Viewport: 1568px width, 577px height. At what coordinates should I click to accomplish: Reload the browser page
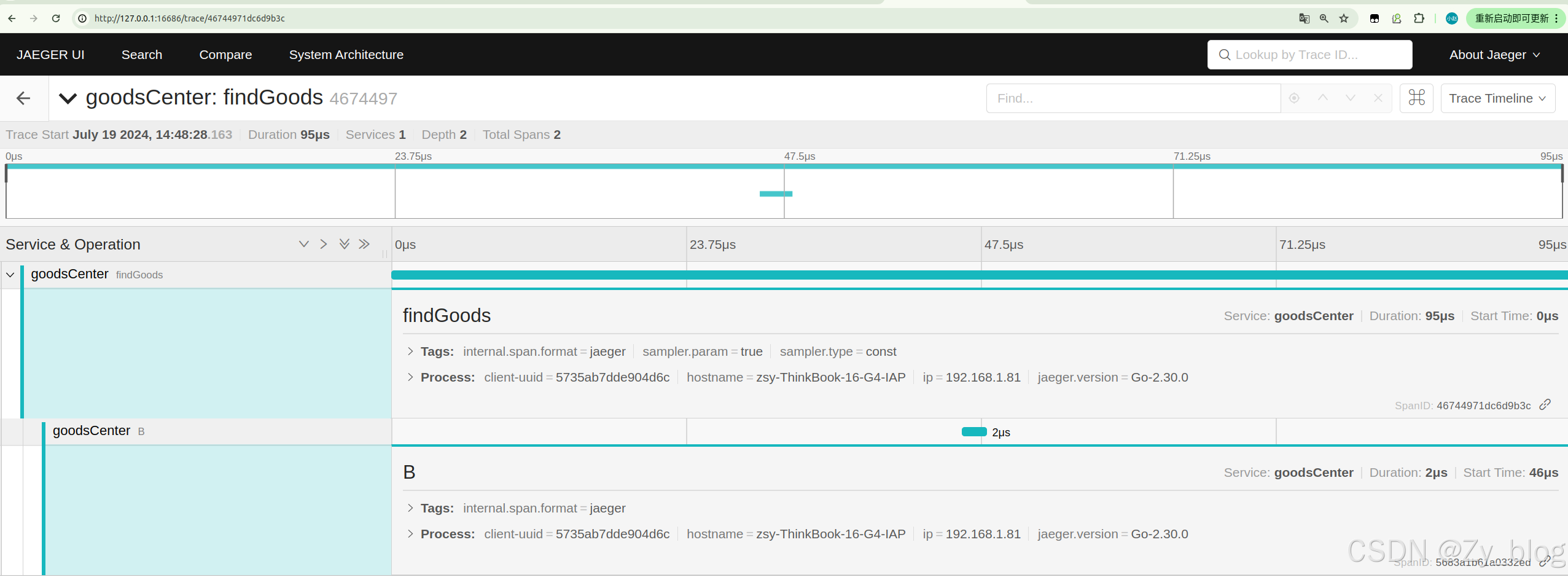(x=56, y=18)
